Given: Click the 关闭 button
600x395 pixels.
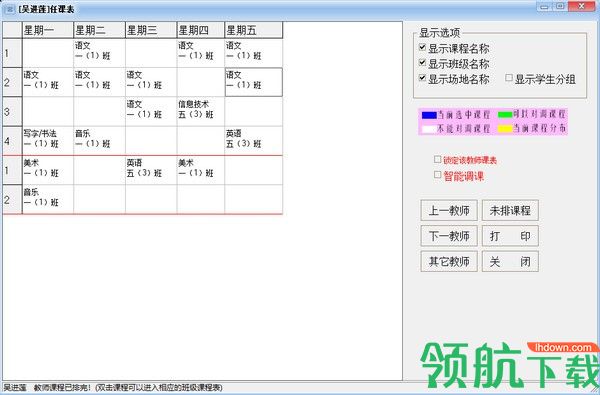Looking at the screenshot, I should (510, 261).
